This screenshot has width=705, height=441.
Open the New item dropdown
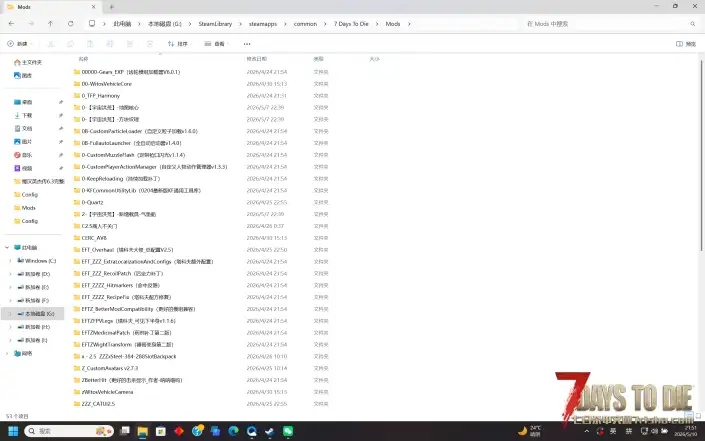tap(20, 44)
